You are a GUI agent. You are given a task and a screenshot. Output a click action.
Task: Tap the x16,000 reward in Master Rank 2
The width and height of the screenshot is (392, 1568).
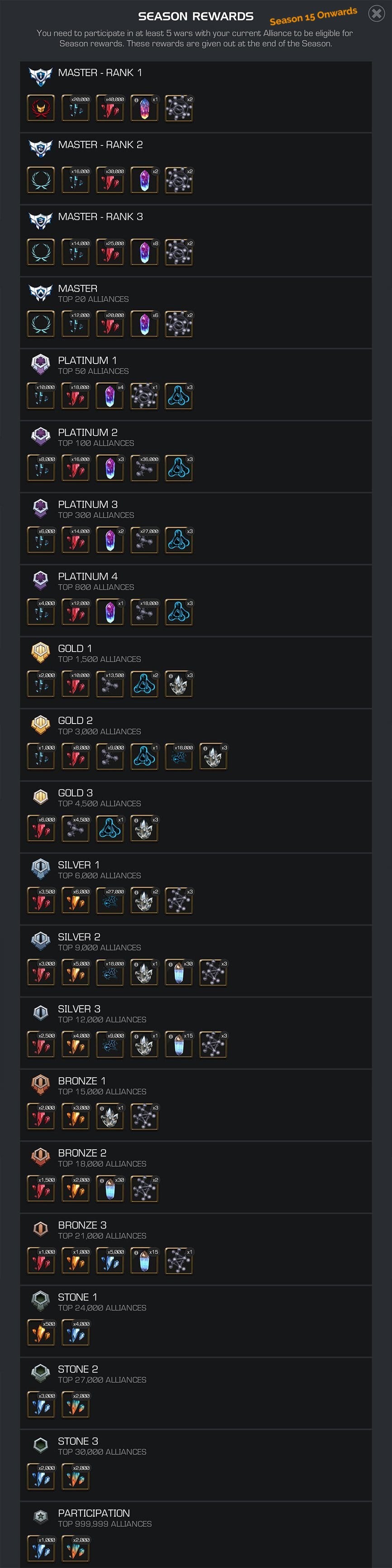coord(76,180)
